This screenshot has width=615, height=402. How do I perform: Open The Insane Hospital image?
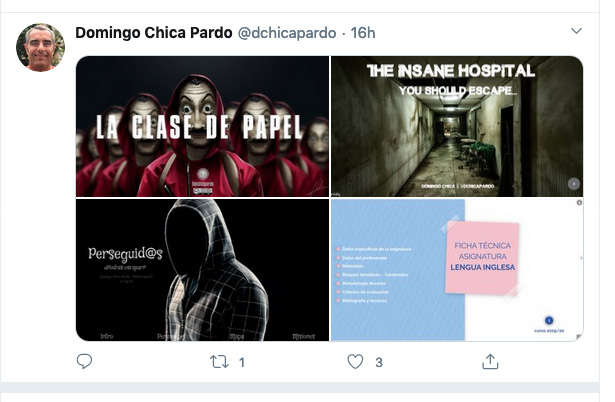tap(457, 126)
